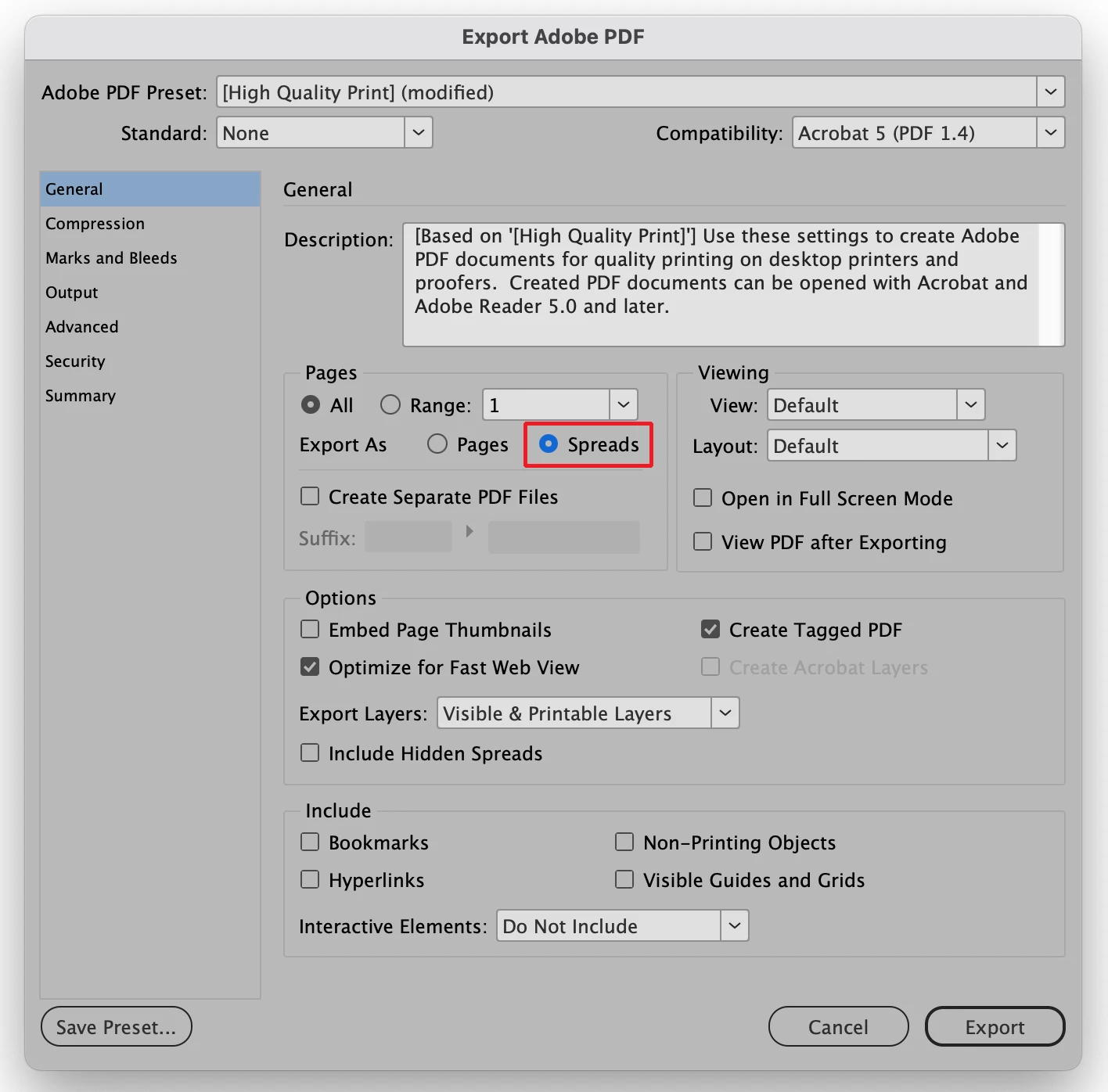
Task: Select the General section in sidebar
Action: pos(150,189)
